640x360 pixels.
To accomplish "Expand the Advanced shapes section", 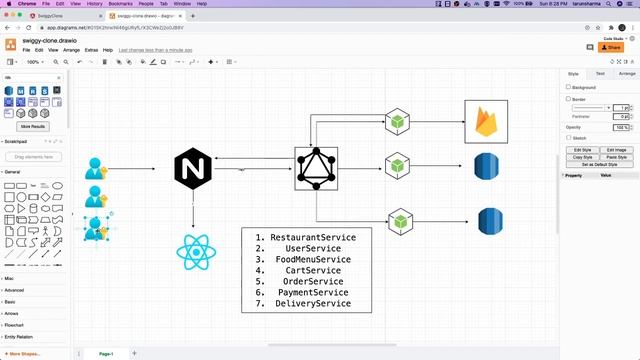I will pyautogui.click(x=13, y=290).
